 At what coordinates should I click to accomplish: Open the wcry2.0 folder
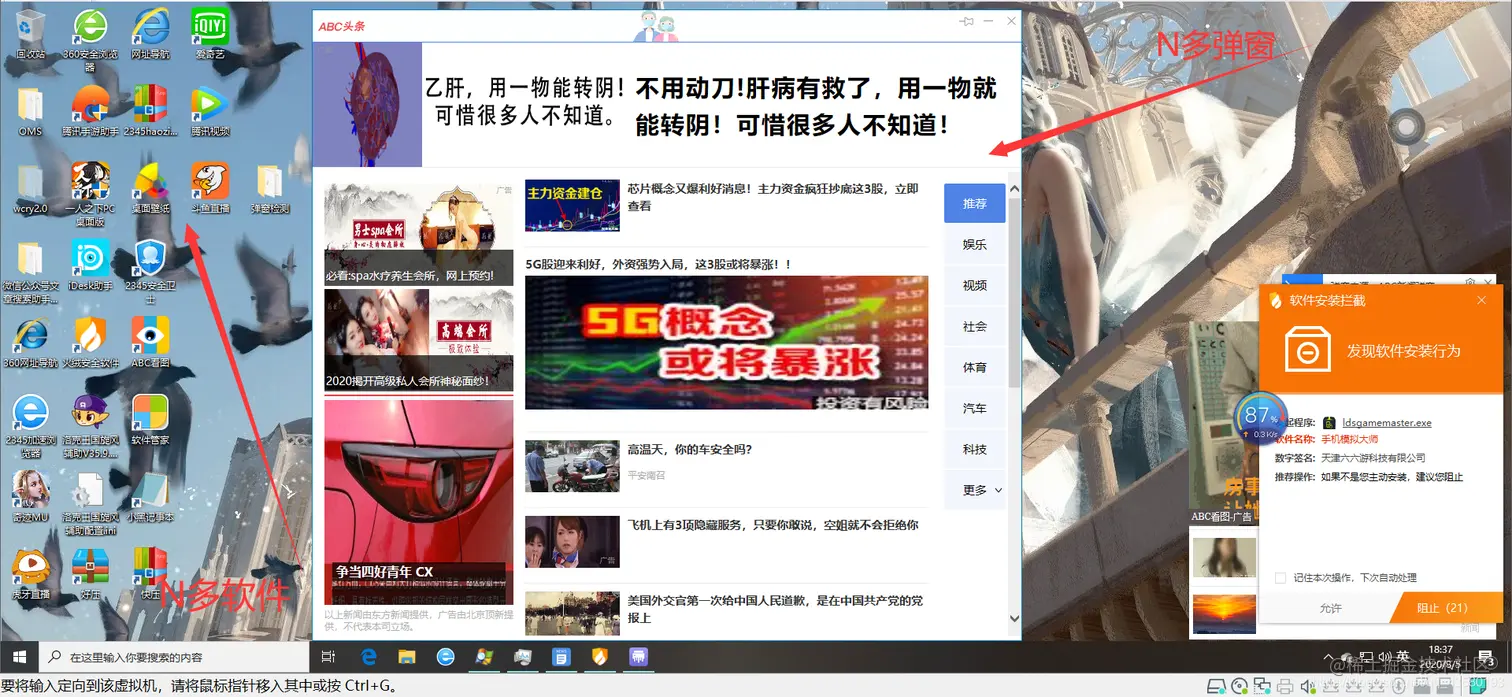coord(31,188)
